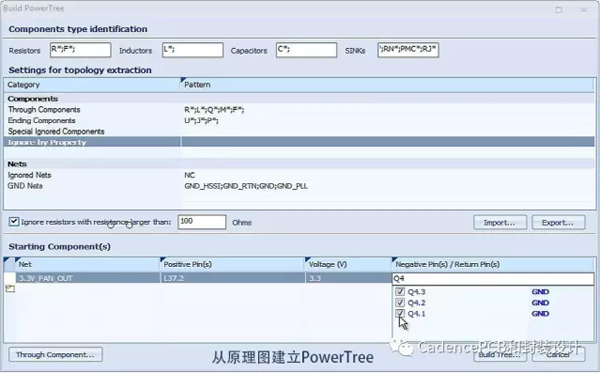Open the Import... settings button

pyautogui.click(x=500, y=222)
